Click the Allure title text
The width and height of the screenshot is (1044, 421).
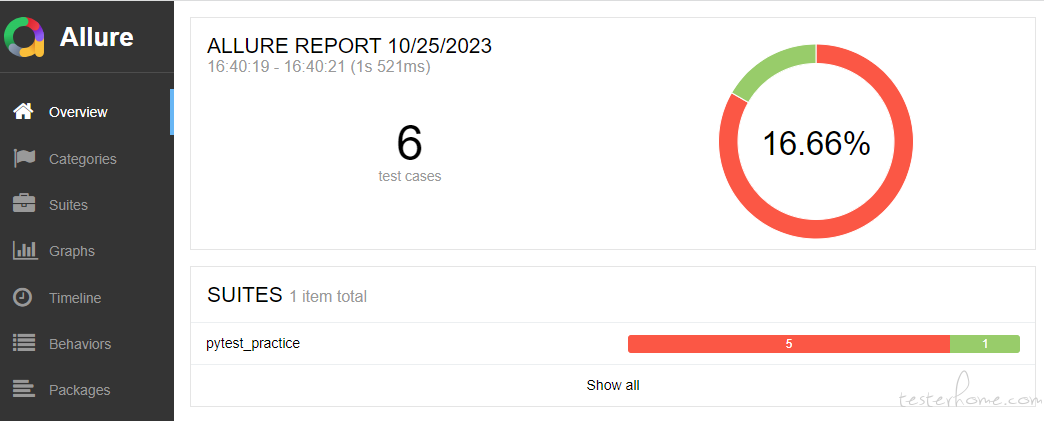(97, 37)
